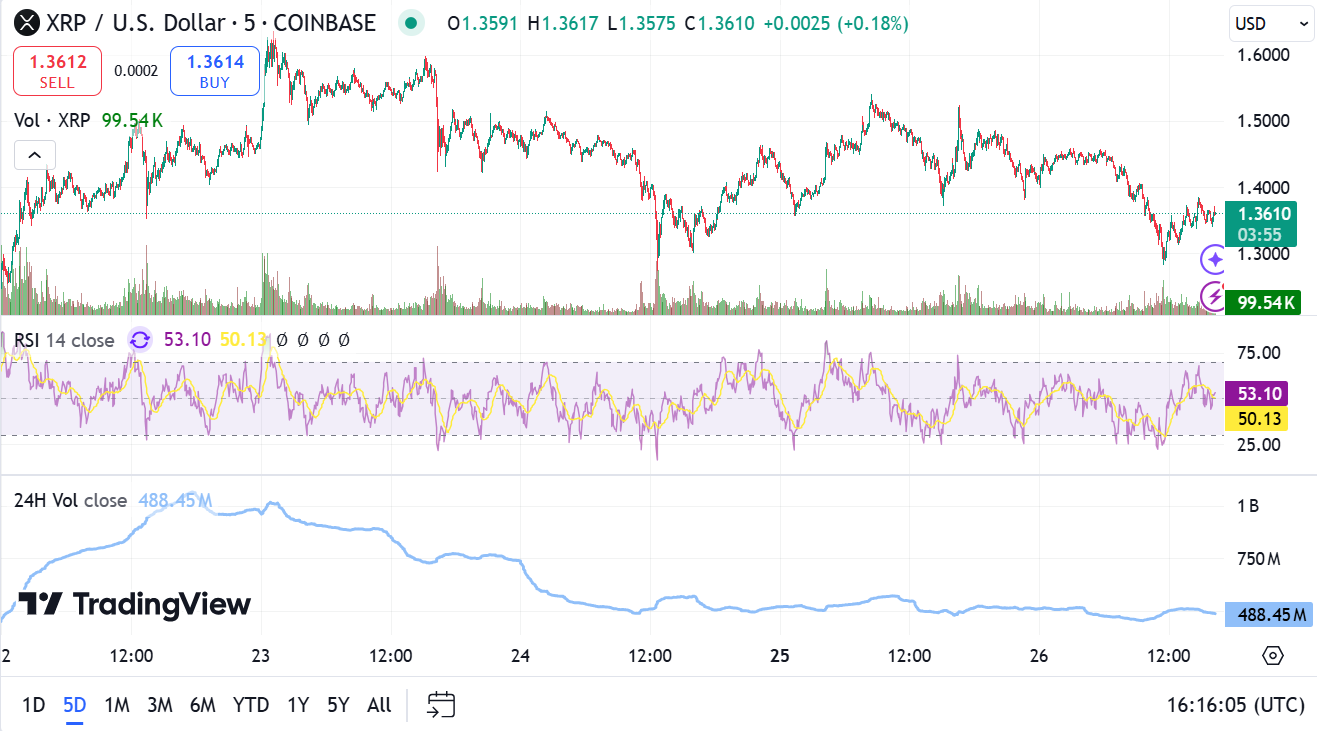The height and width of the screenshot is (731, 1317).
Task: Select the 1D time range
Action: click(34, 705)
